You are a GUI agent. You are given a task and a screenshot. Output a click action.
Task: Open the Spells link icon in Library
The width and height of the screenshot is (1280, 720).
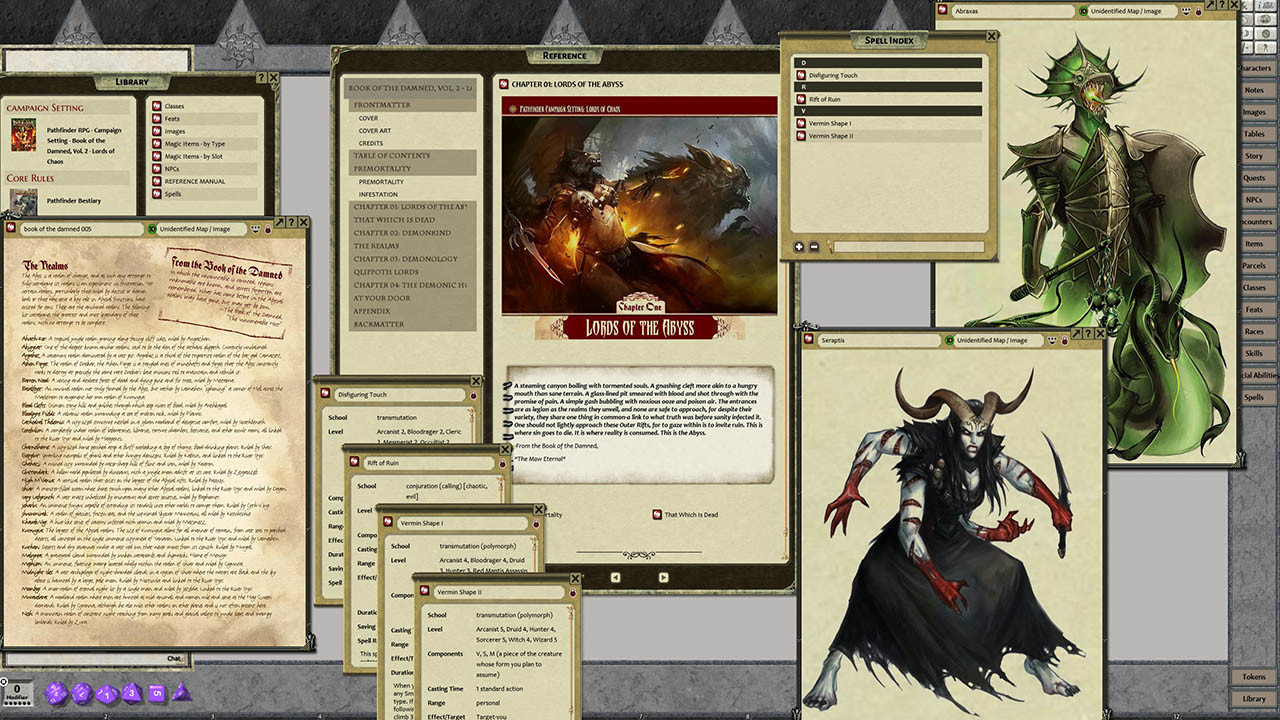(157, 194)
